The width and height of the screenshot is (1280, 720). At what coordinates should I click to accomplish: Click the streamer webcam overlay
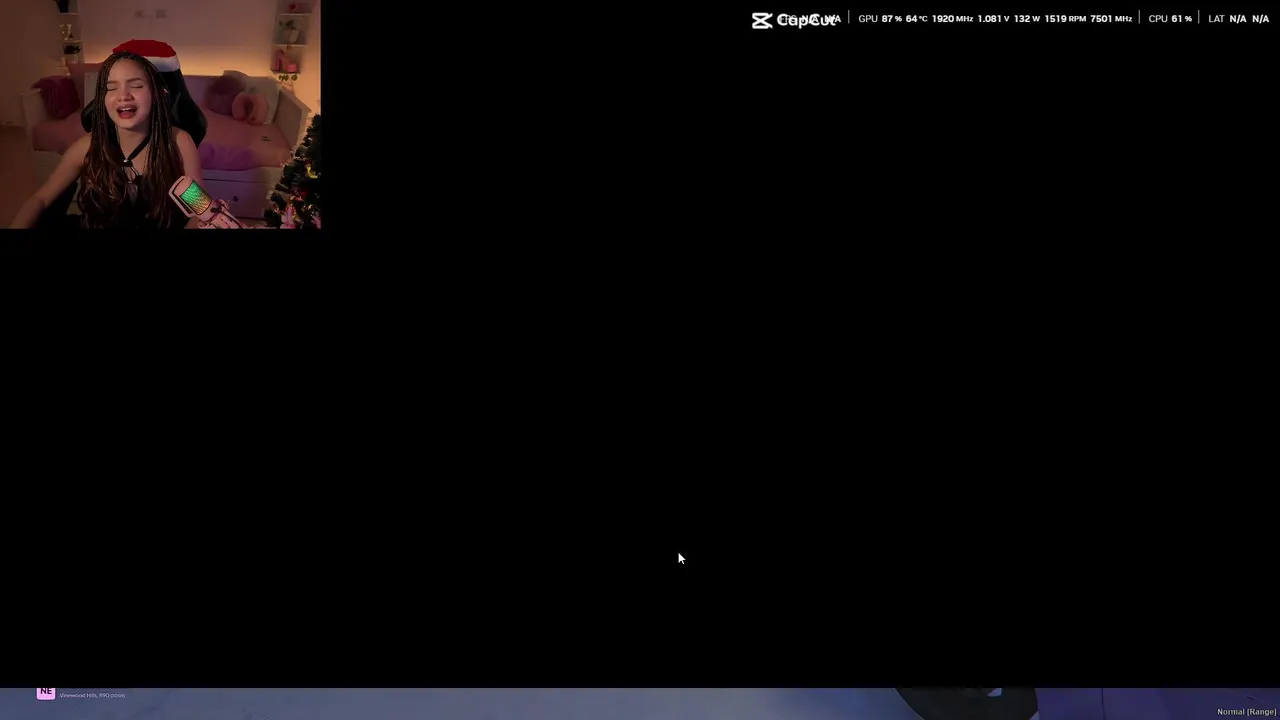pyautogui.click(x=160, y=114)
